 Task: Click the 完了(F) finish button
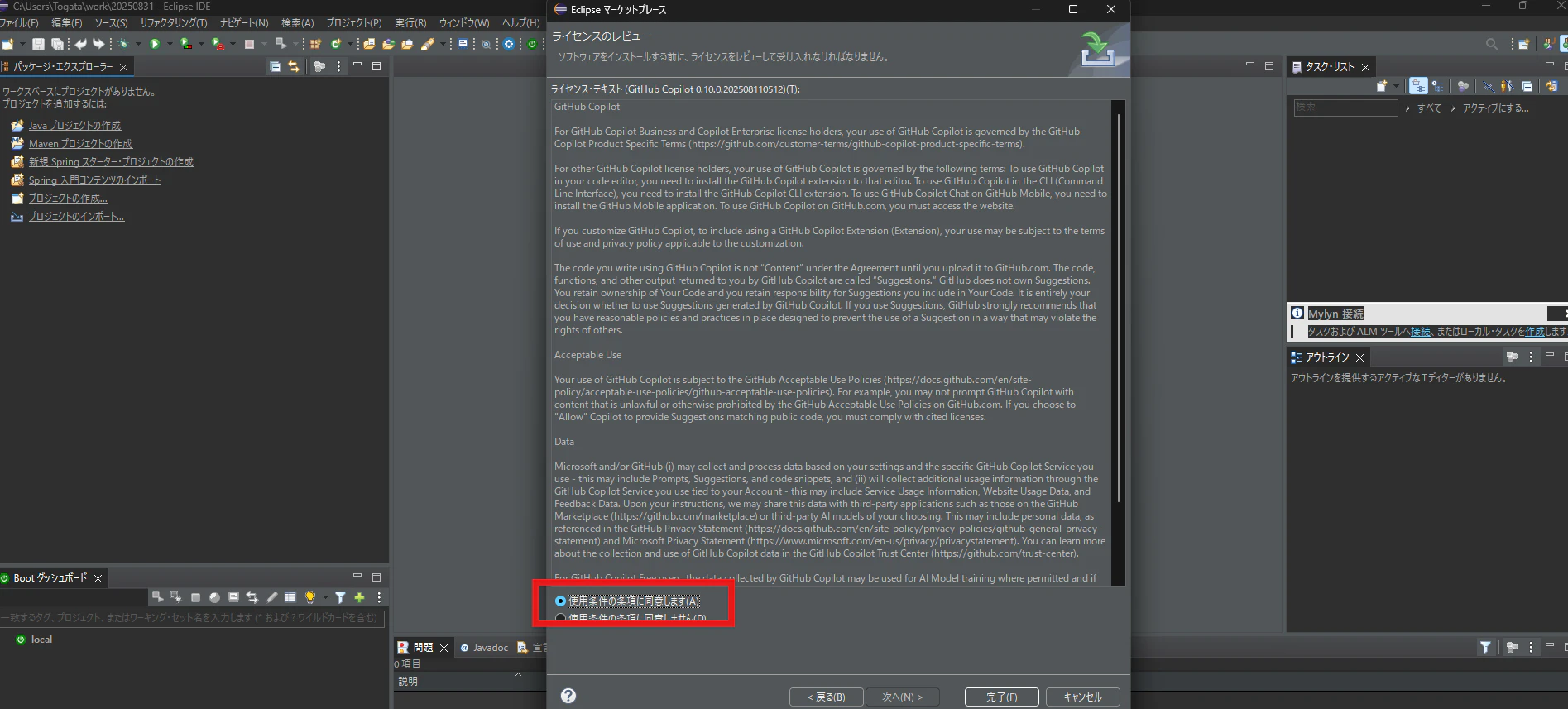pos(1001,697)
